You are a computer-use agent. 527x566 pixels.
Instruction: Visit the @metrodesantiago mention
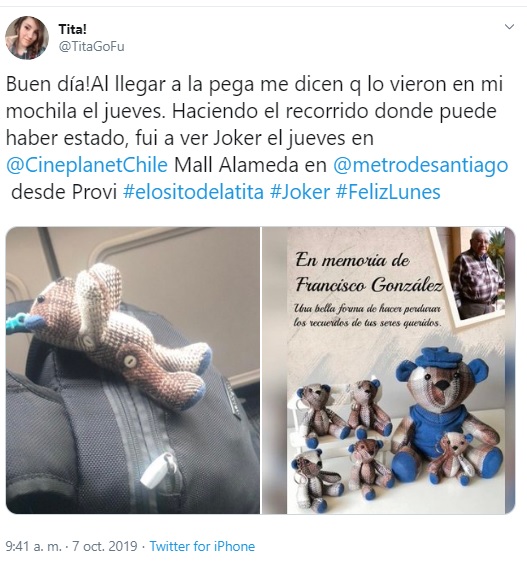point(421,165)
